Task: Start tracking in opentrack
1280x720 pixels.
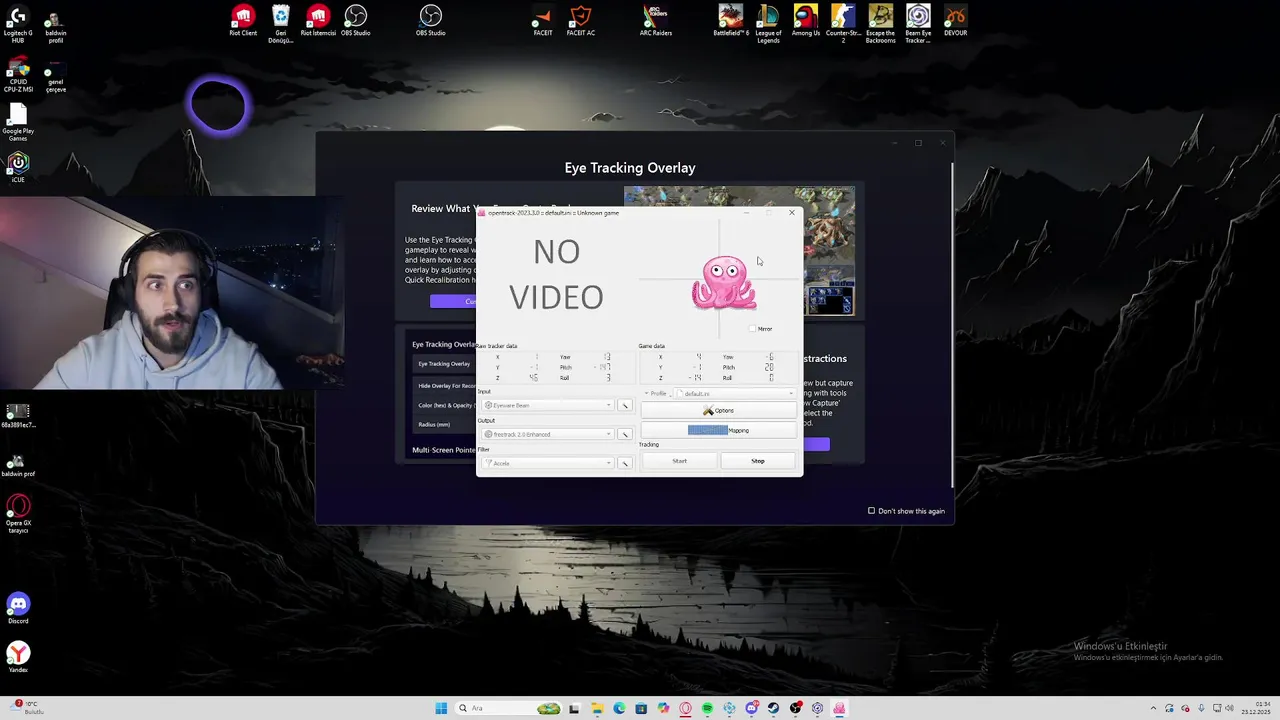Action: coord(679,461)
